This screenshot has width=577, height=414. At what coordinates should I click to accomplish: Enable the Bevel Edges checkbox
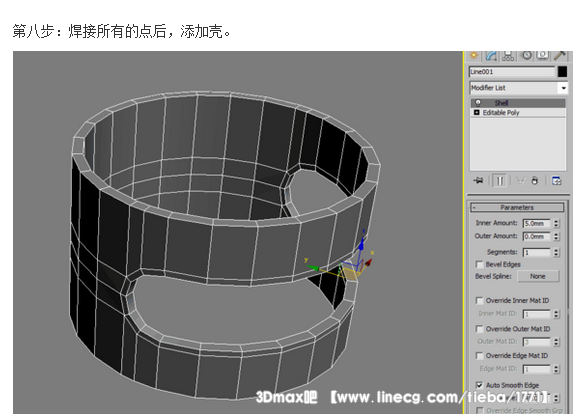point(479,264)
